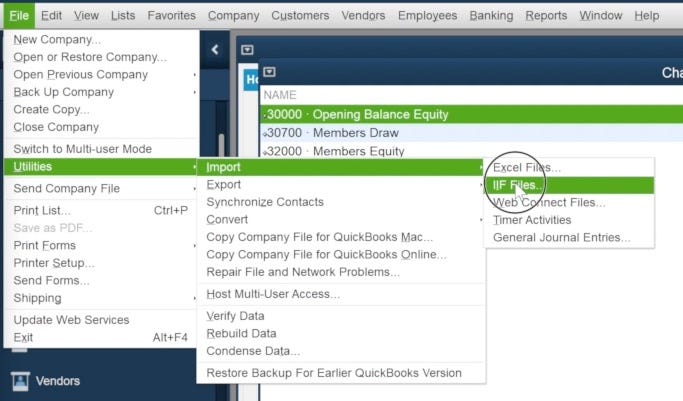
Task: Select Synchronize Contacts
Action: click(x=341, y=202)
